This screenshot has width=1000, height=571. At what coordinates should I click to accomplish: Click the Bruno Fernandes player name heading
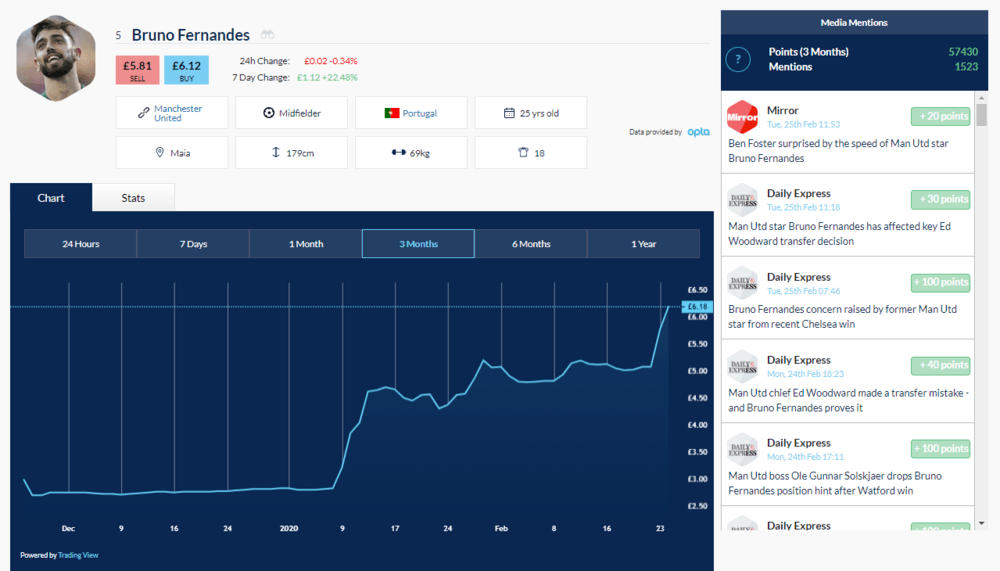191,34
